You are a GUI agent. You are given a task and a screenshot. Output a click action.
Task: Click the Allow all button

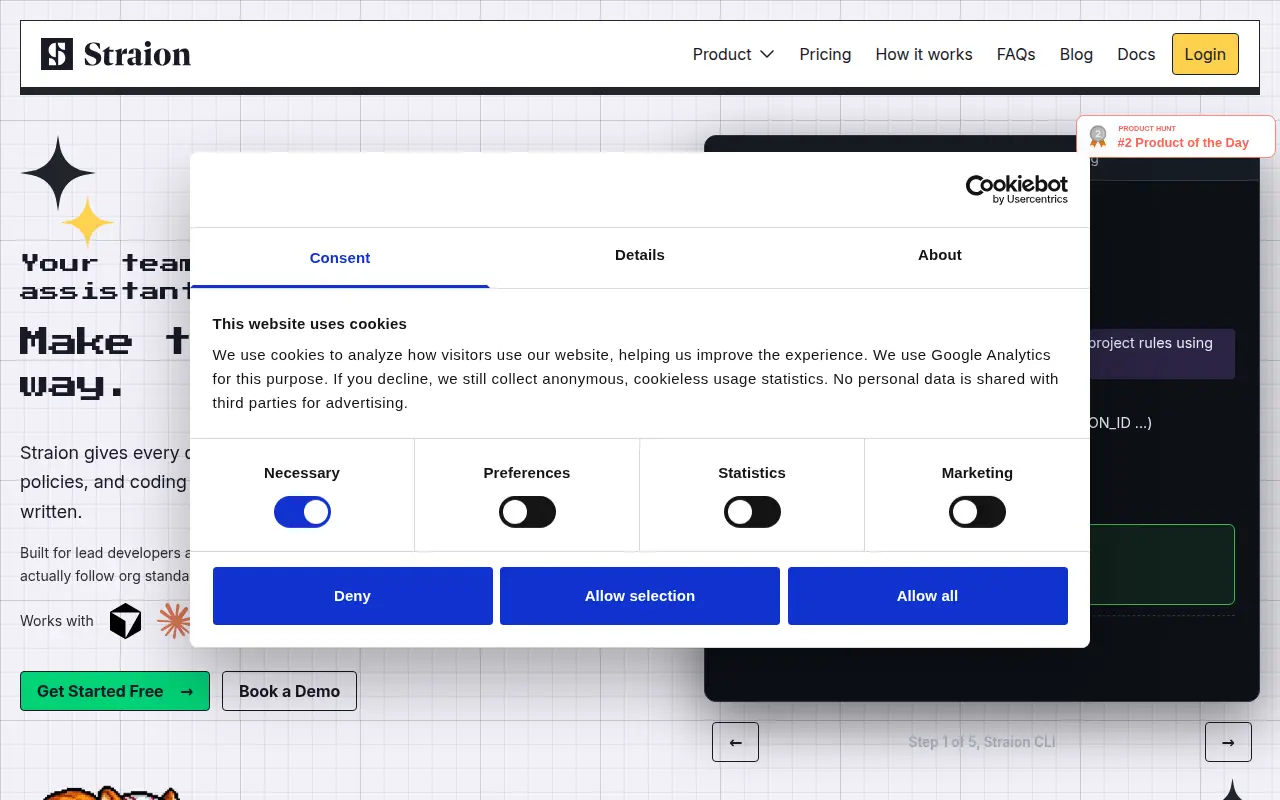(928, 596)
